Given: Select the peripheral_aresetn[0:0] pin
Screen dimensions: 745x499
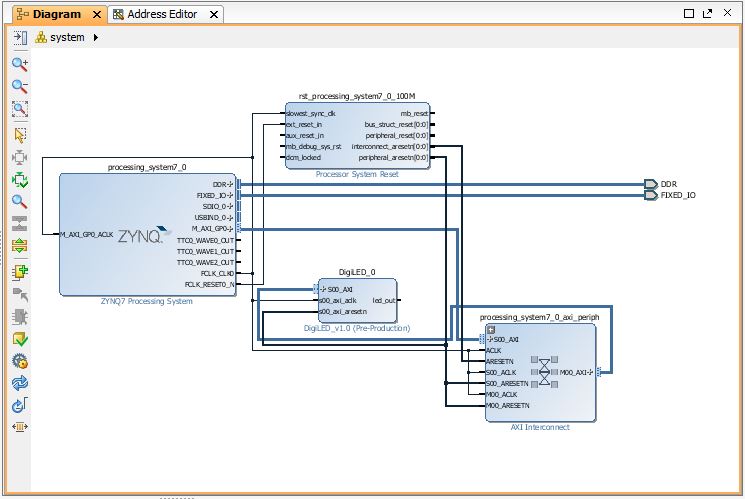Looking at the screenshot, I should (393, 158).
